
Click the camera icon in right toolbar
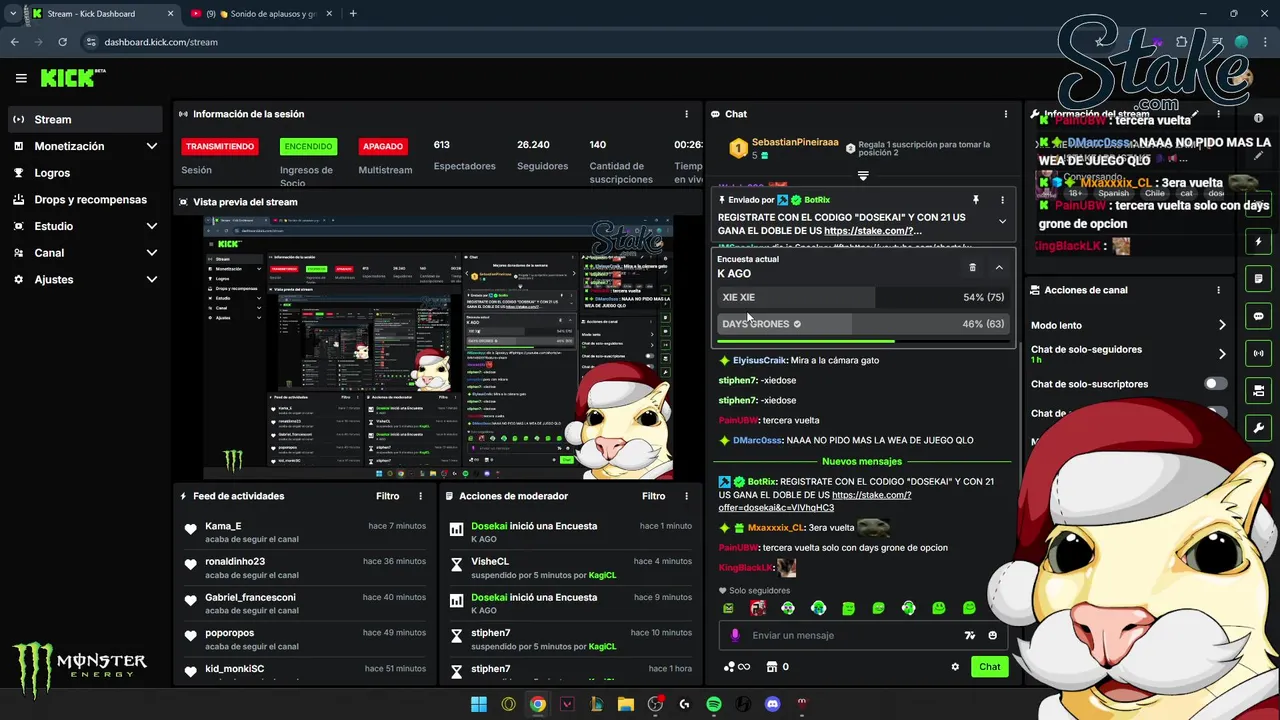pyautogui.click(x=1258, y=390)
